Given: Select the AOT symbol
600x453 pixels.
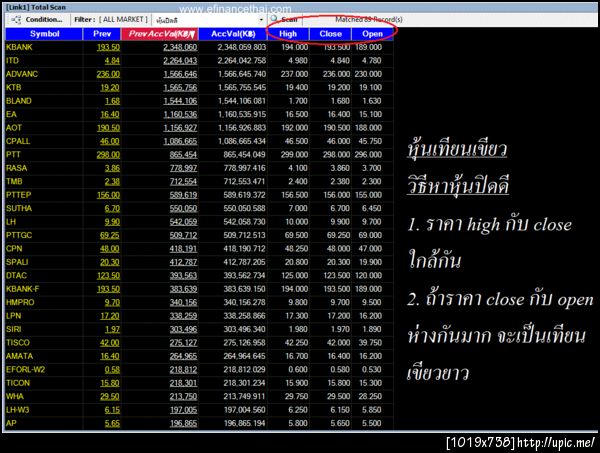Looking at the screenshot, I should (x=14, y=128).
